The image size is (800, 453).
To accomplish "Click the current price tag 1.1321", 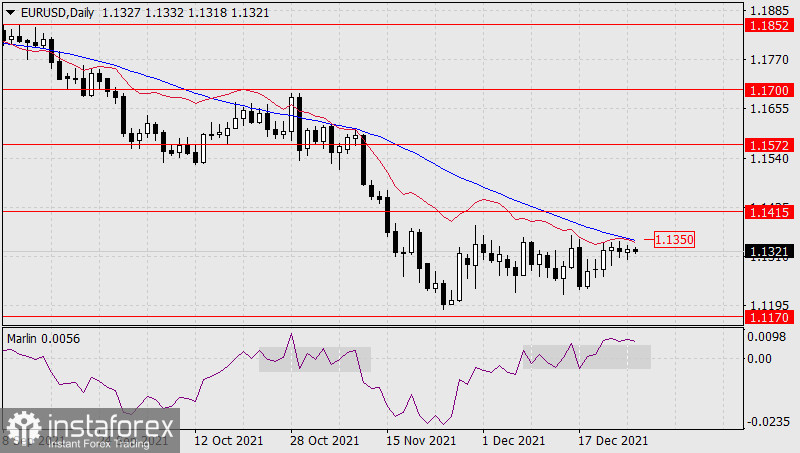I will tap(769, 251).
